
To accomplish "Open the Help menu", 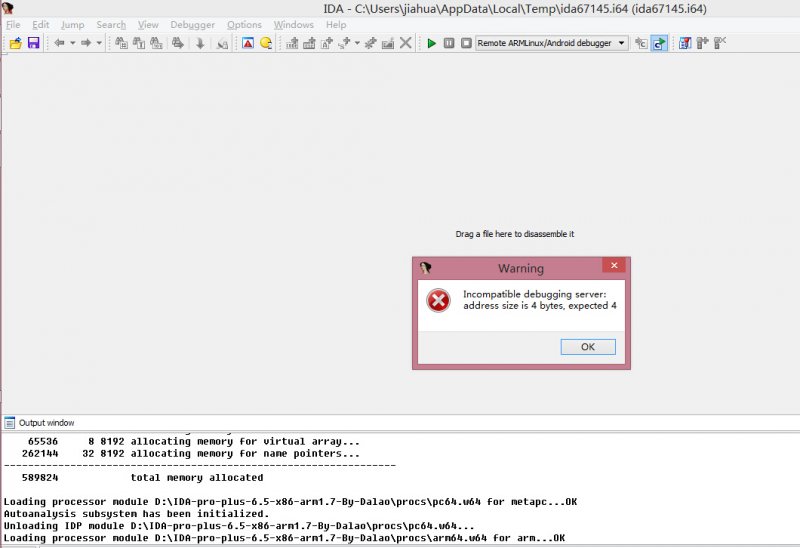I will (x=336, y=24).
